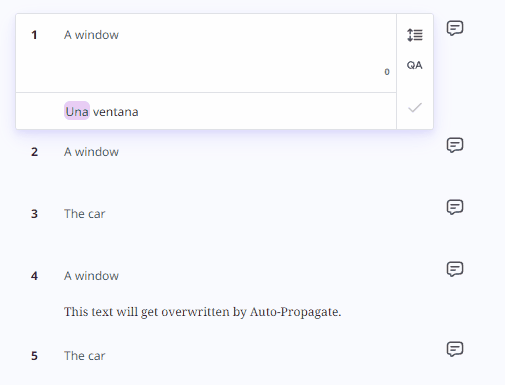Image resolution: width=505 pixels, height=385 pixels.
Task: Open comments for segment 4
Action: [455, 269]
